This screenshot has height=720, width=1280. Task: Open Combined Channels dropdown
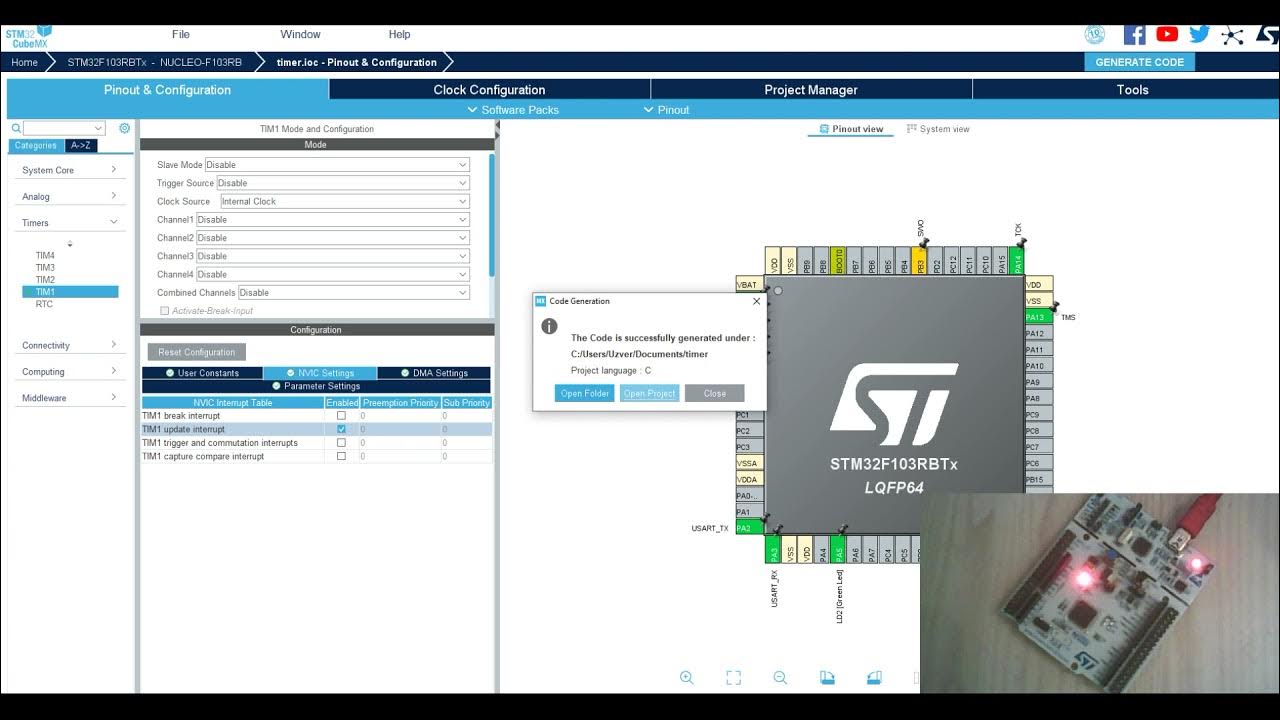pos(353,293)
